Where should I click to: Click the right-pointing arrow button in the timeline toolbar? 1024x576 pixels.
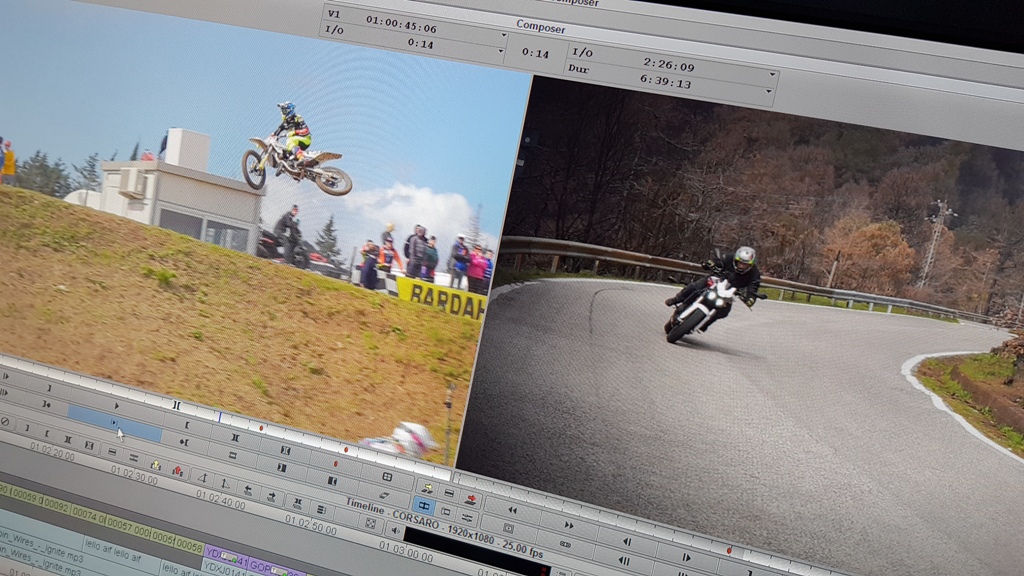(271, 496)
